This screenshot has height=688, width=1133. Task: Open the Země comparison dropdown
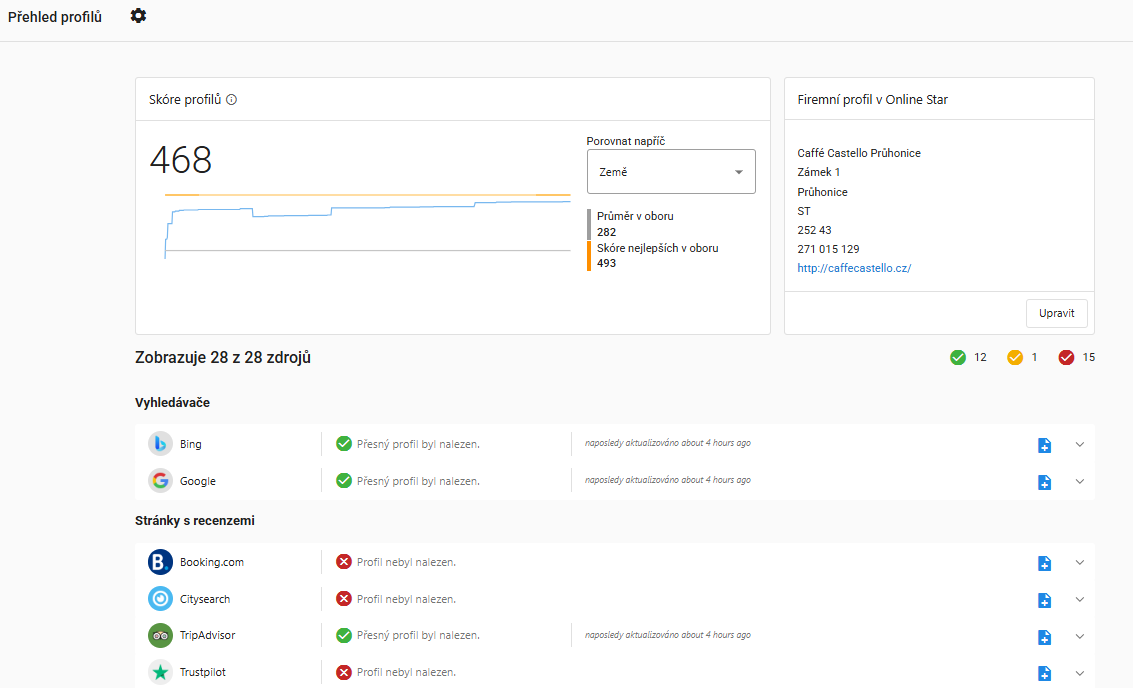click(x=670, y=172)
